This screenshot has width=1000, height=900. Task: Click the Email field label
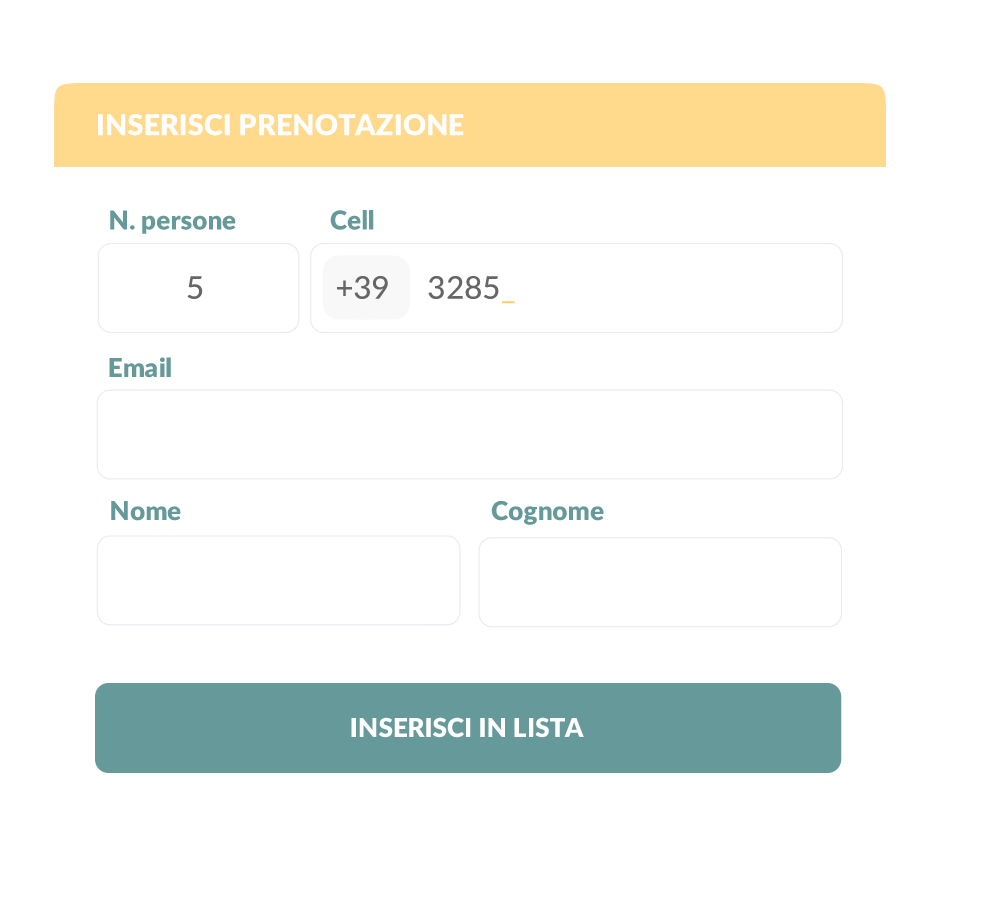(140, 368)
